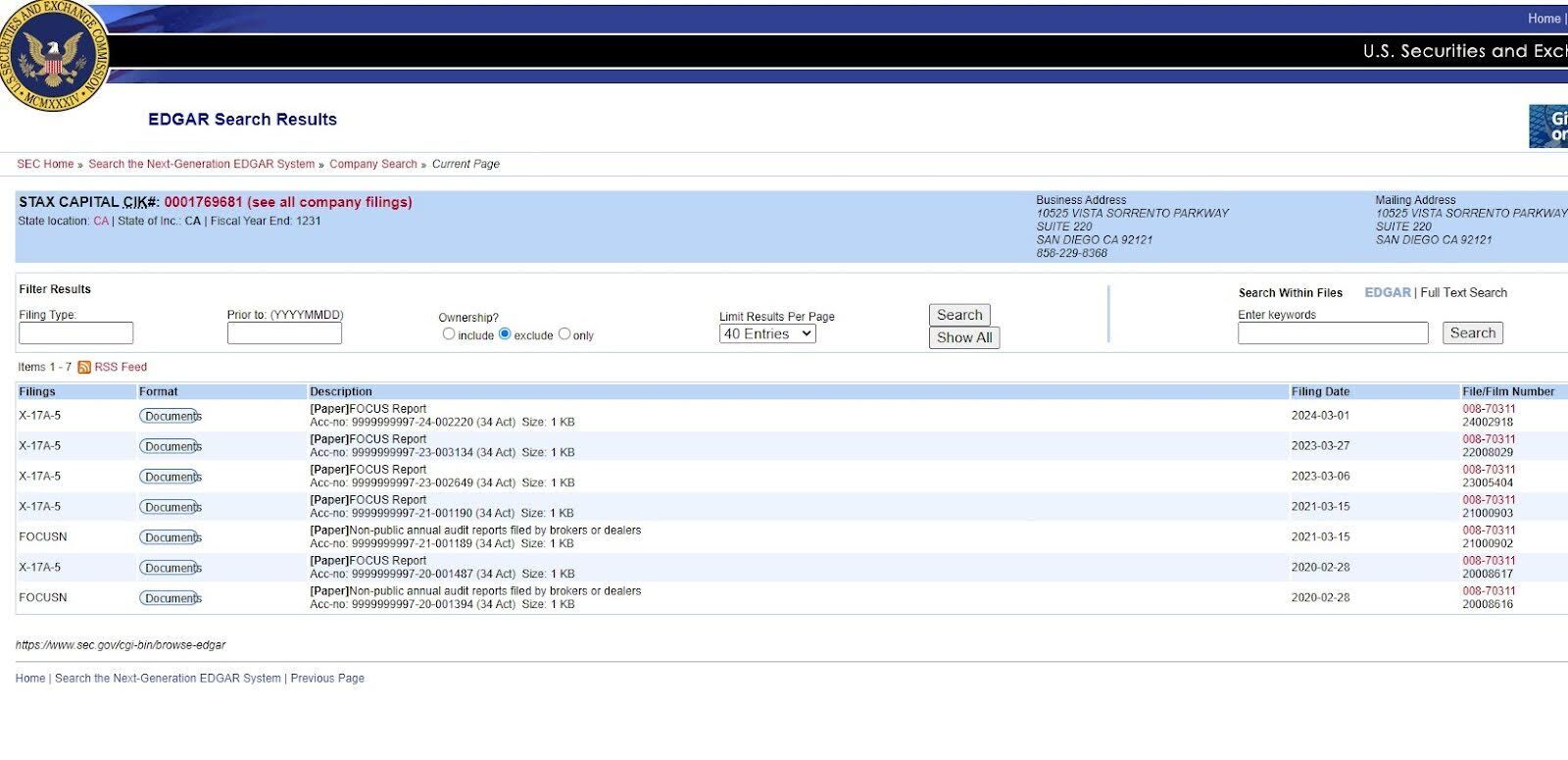Open file number 008-70311 above film 24002918
The height and width of the screenshot is (760, 1568).
click(1489, 409)
